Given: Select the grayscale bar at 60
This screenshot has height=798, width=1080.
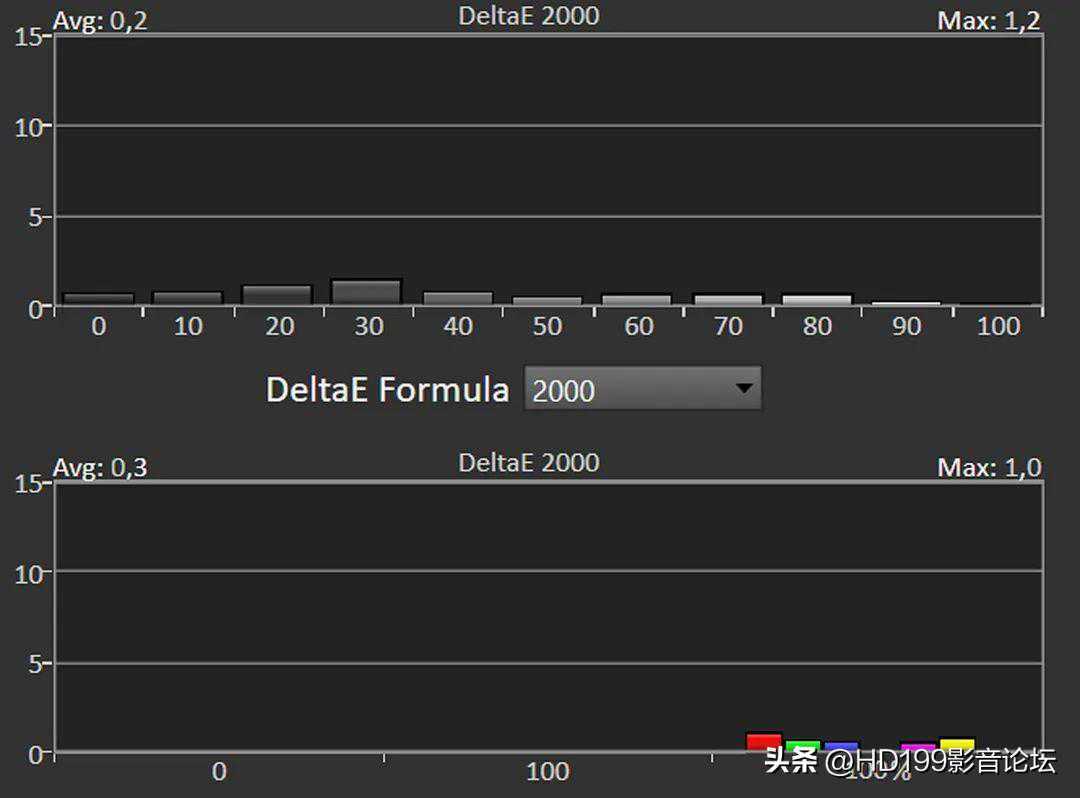Looking at the screenshot, I should pyautogui.click(x=637, y=299).
